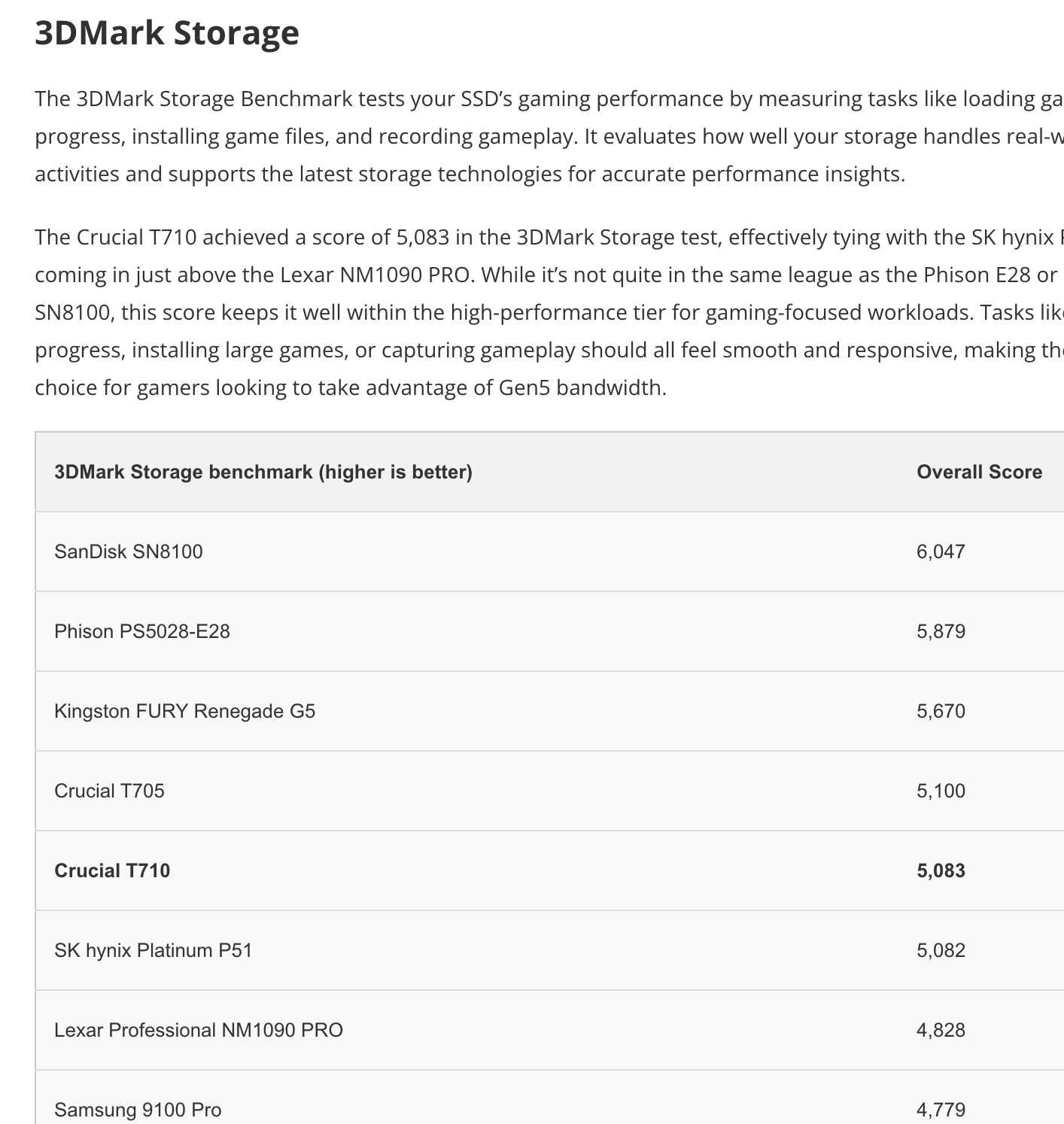Image resolution: width=1064 pixels, height=1124 pixels.
Task: Select the 5,100 score for Crucial T705
Action: (941, 791)
